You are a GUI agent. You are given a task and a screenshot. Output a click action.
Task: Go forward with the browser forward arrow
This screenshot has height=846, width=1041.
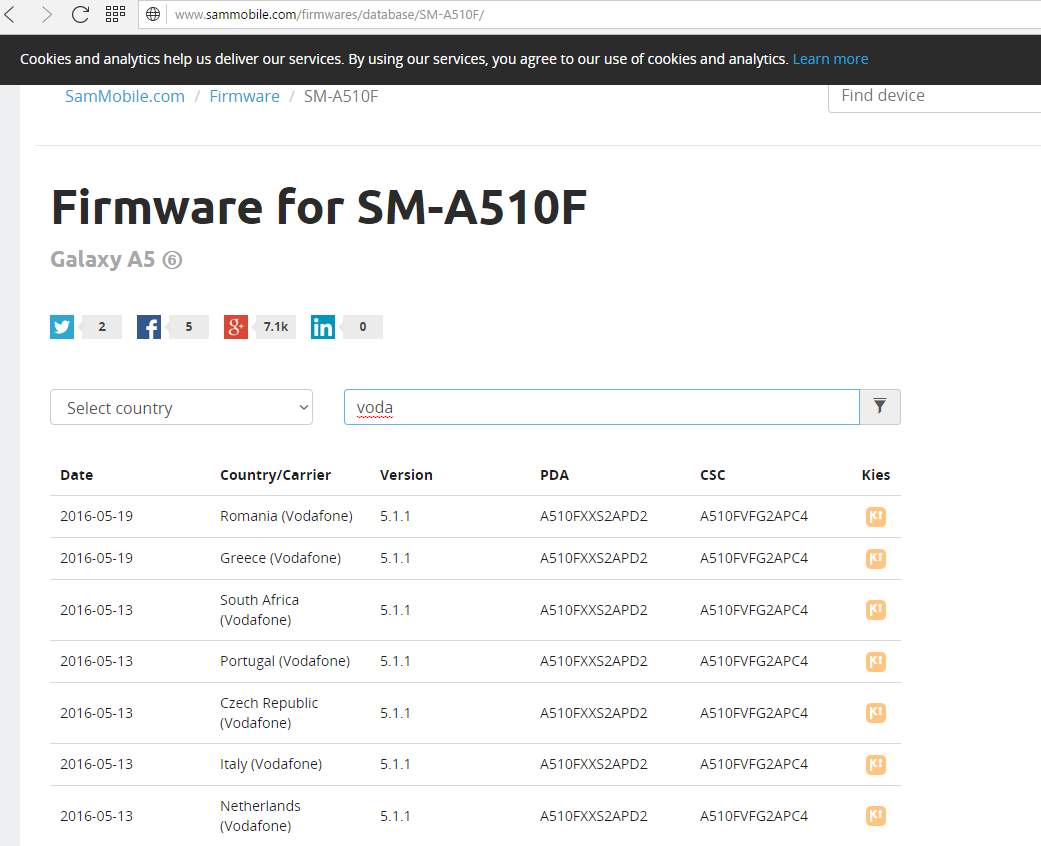tap(46, 14)
